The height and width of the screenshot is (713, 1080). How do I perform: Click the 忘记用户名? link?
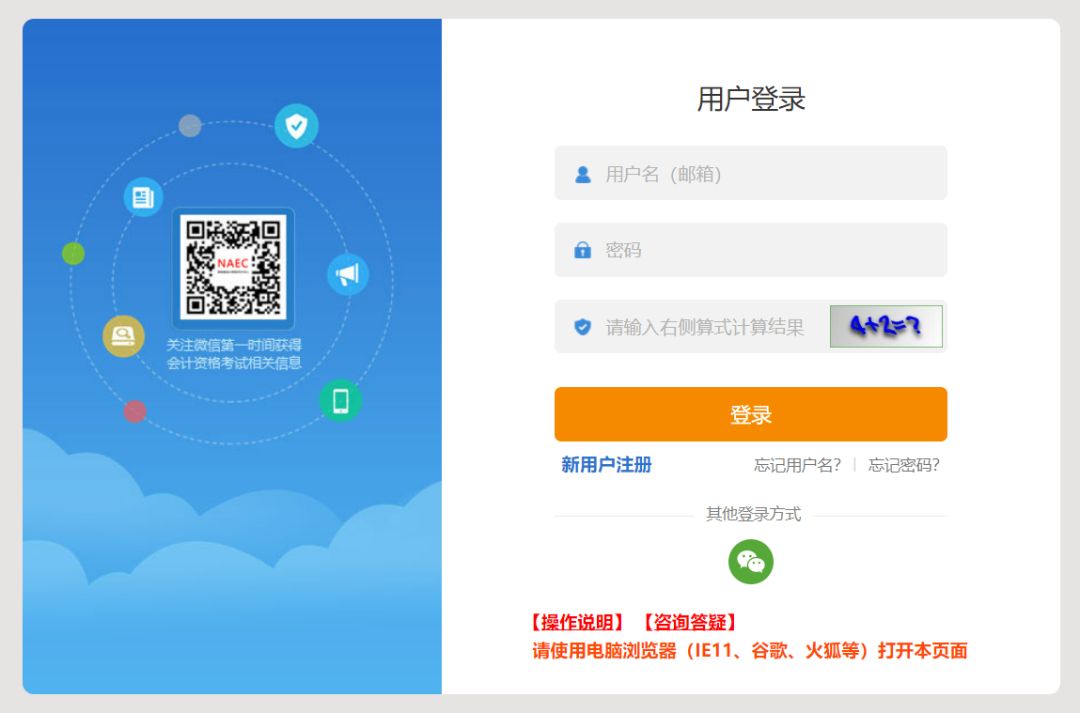tap(797, 465)
